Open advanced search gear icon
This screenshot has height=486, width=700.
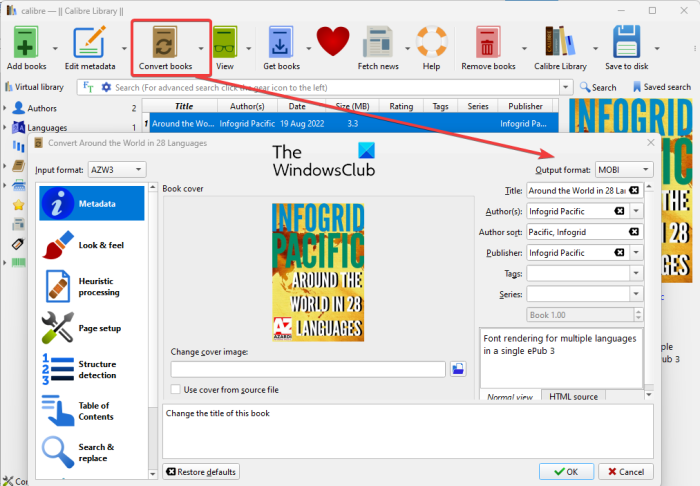tap(106, 87)
